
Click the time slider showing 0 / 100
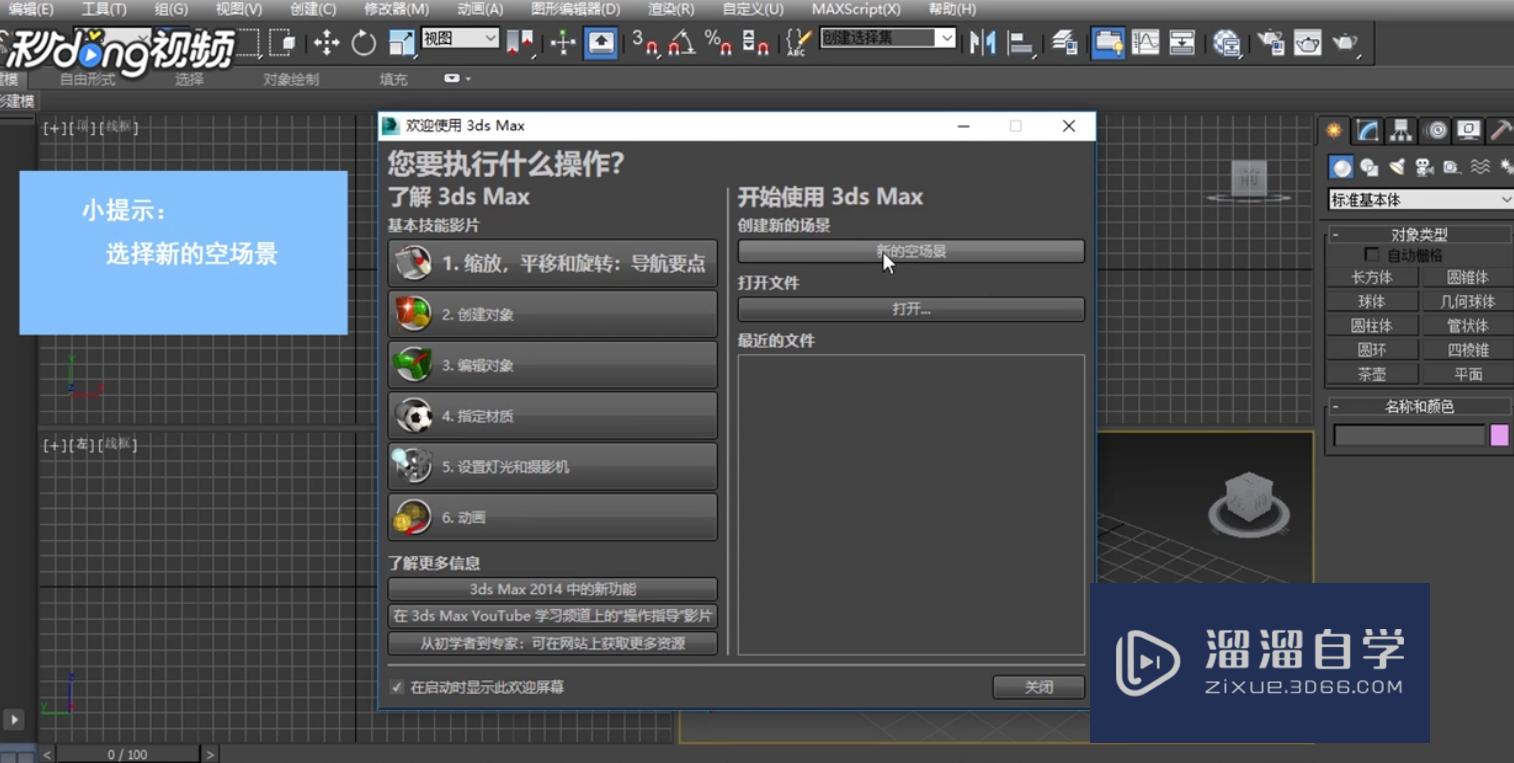(127, 754)
